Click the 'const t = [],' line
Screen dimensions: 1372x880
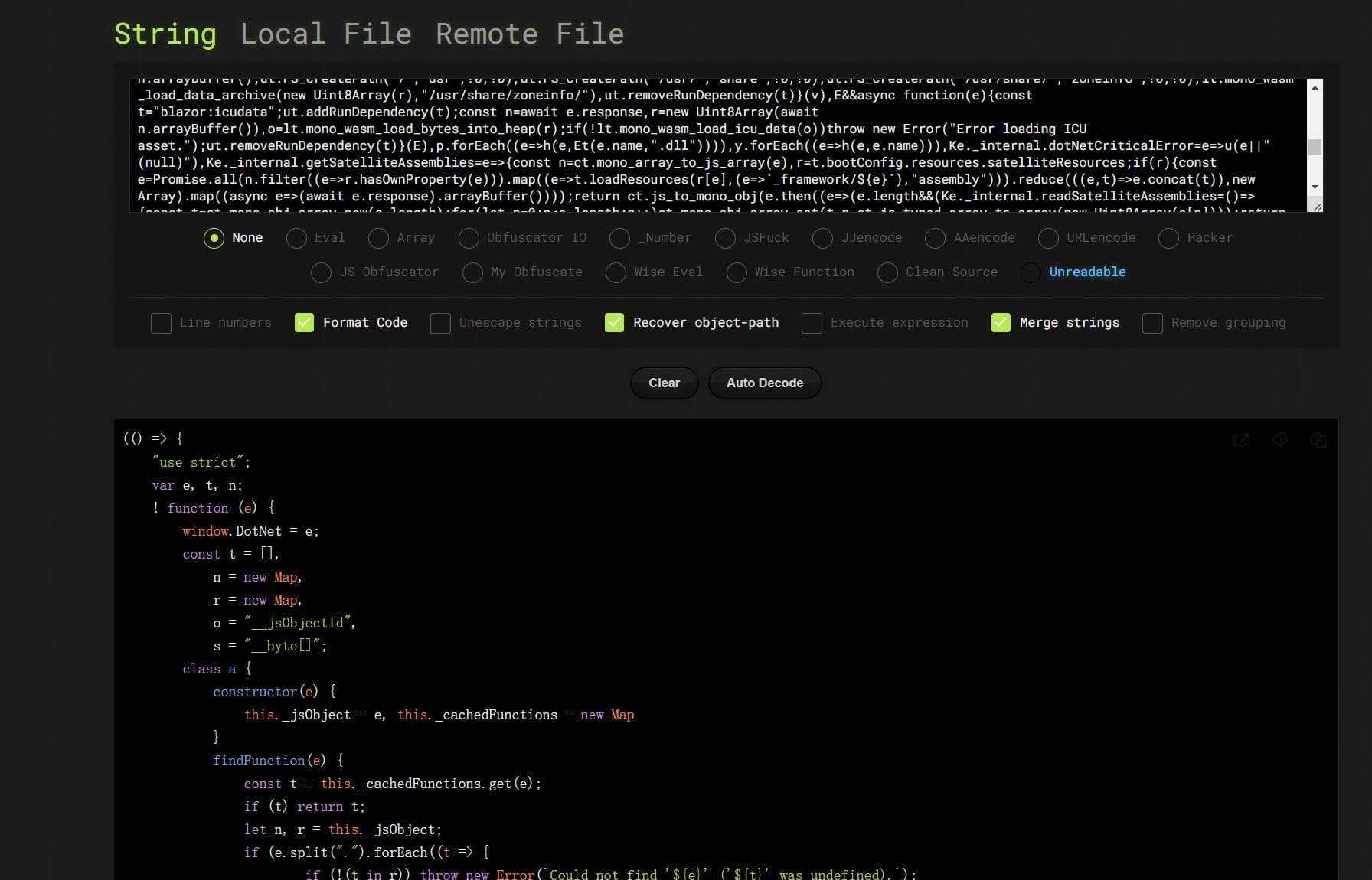[230, 554]
